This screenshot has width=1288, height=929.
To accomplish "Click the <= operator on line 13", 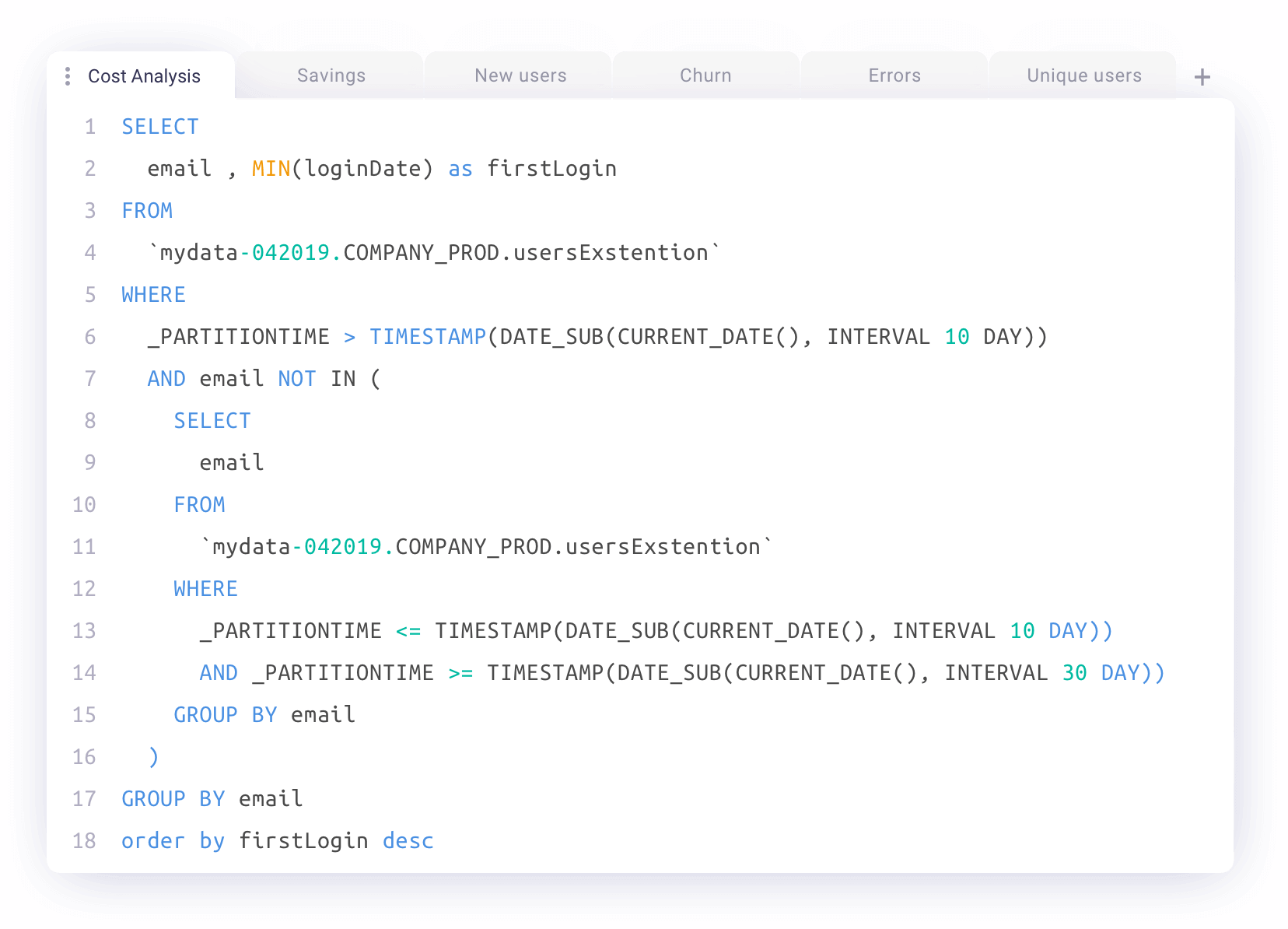I will click(408, 631).
